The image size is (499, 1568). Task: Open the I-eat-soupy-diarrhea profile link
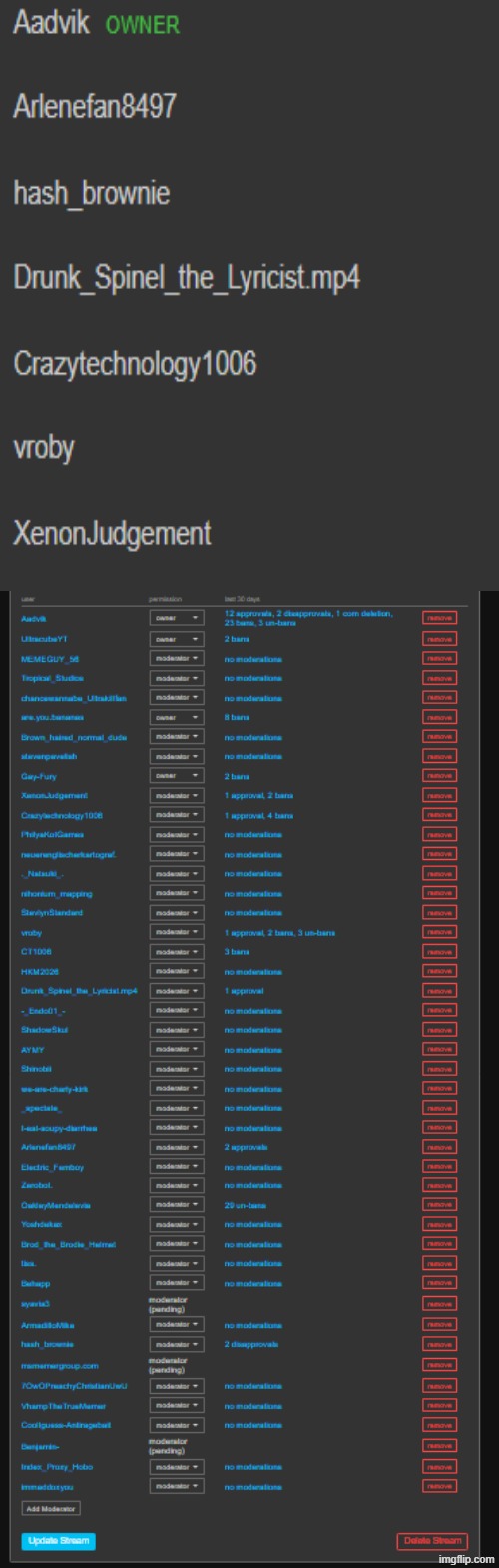pos(59,1128)
